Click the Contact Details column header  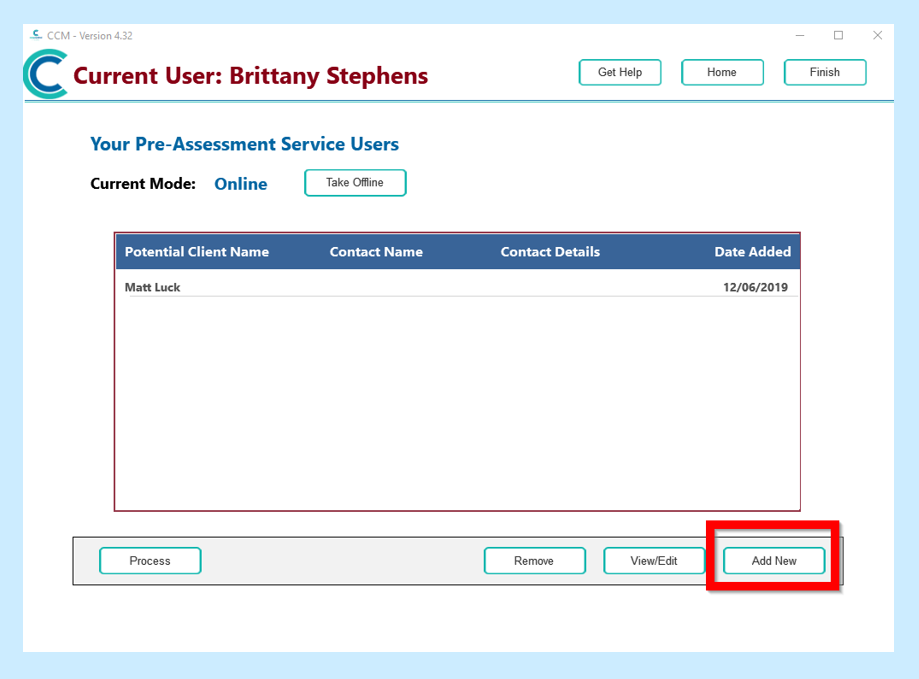tap(550, 252)
